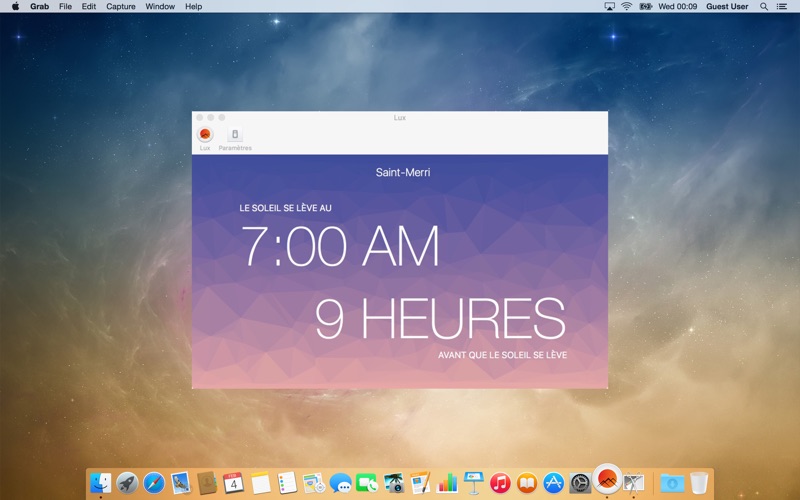Open the File menu
This screenshot has height=500, width=800.
(65, 6)
